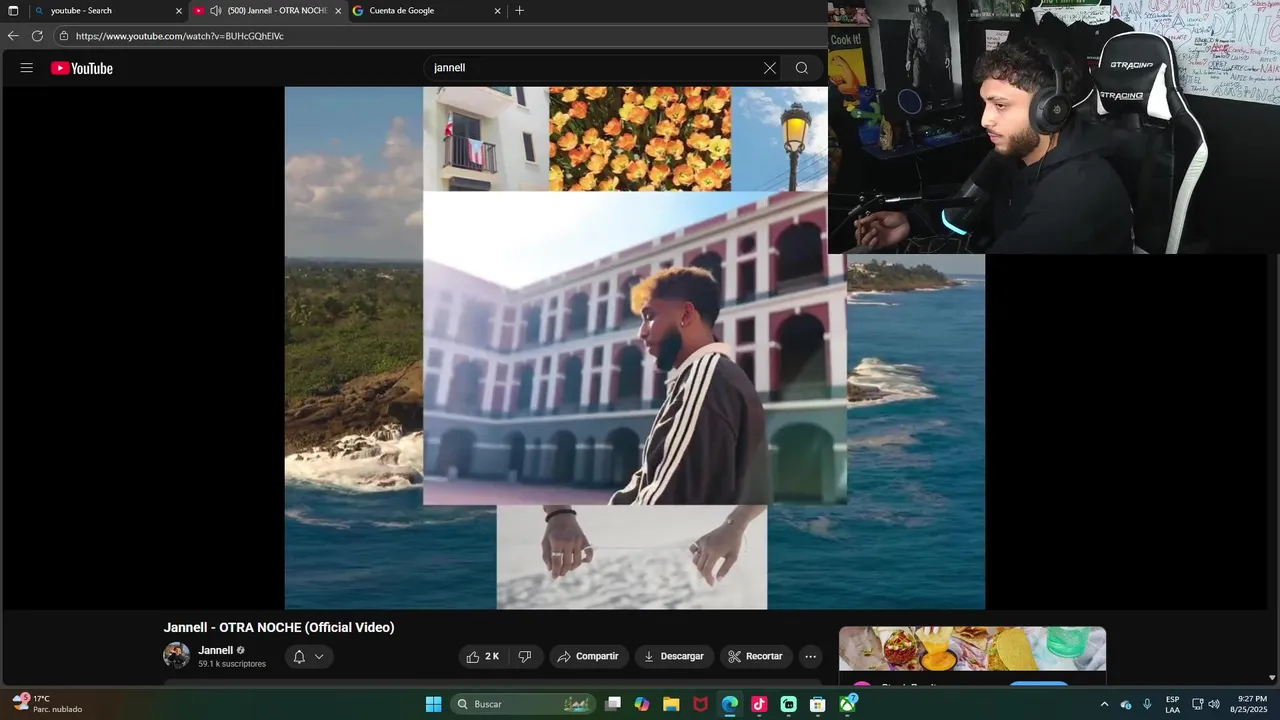Click the Descargar button
Image resolution: width=1280 pixels, height=720 pixels.
674,656
